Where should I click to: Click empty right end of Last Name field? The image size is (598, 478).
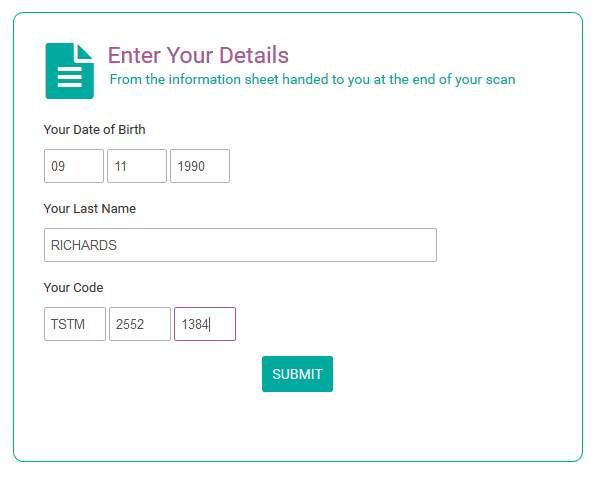[x=381, y=245]
